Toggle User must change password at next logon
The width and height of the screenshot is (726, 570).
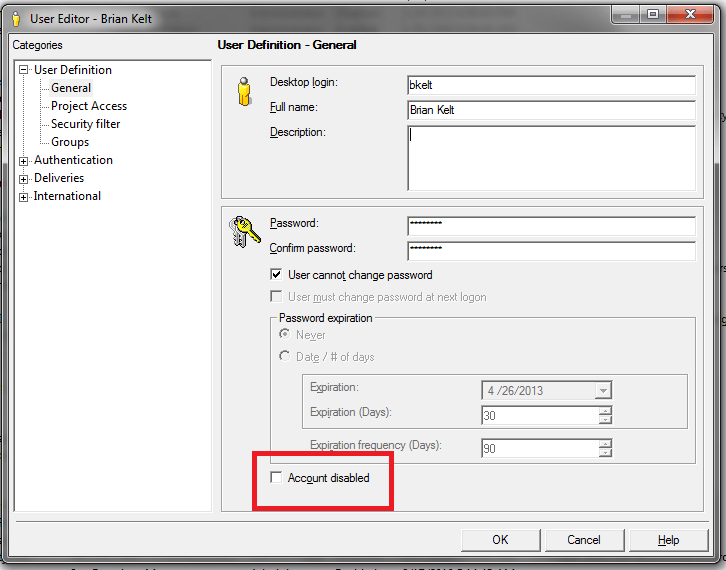click(276, 296)
